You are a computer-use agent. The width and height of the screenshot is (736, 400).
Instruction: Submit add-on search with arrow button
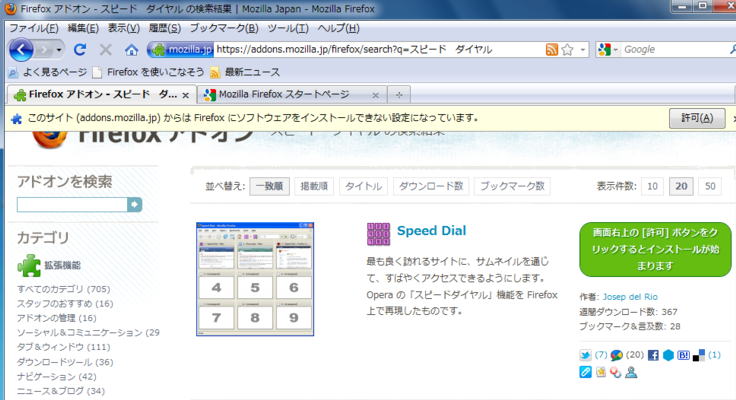(x=135, y=205)
